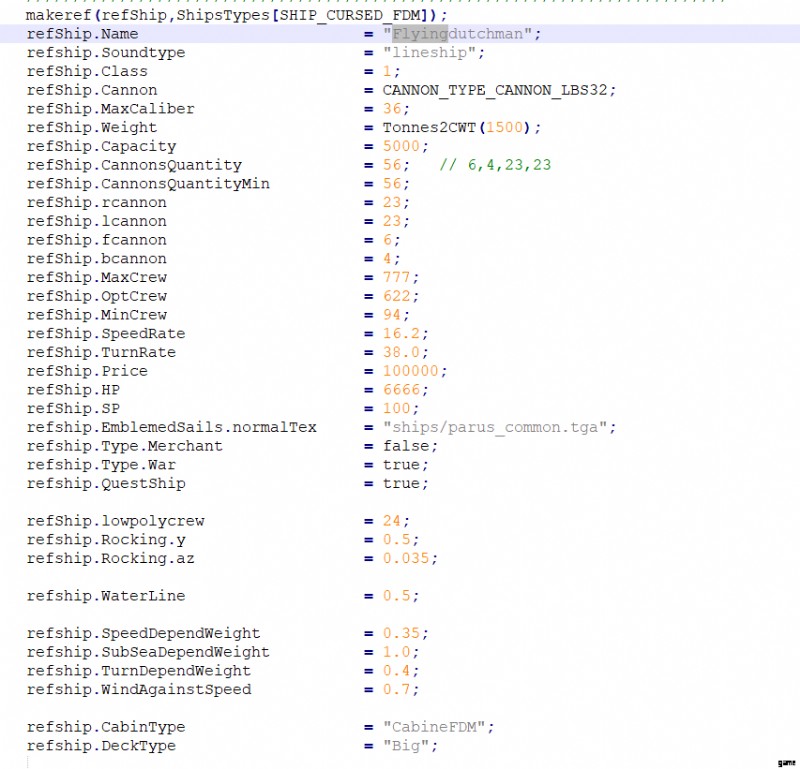
Task: Click the "ships/parus_common.tga" texture path string
Action: 495,427
